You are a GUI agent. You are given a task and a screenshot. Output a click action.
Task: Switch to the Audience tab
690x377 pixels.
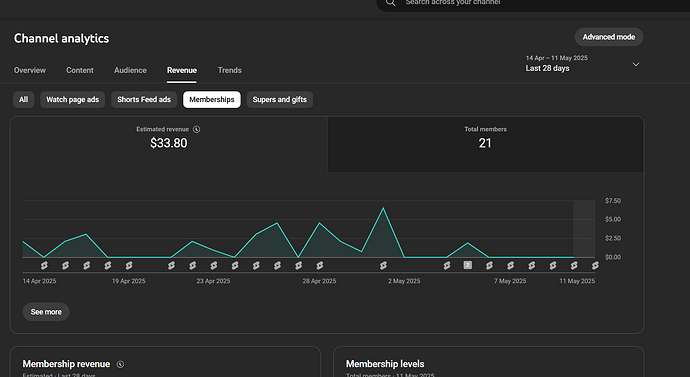tap(130, 70)
